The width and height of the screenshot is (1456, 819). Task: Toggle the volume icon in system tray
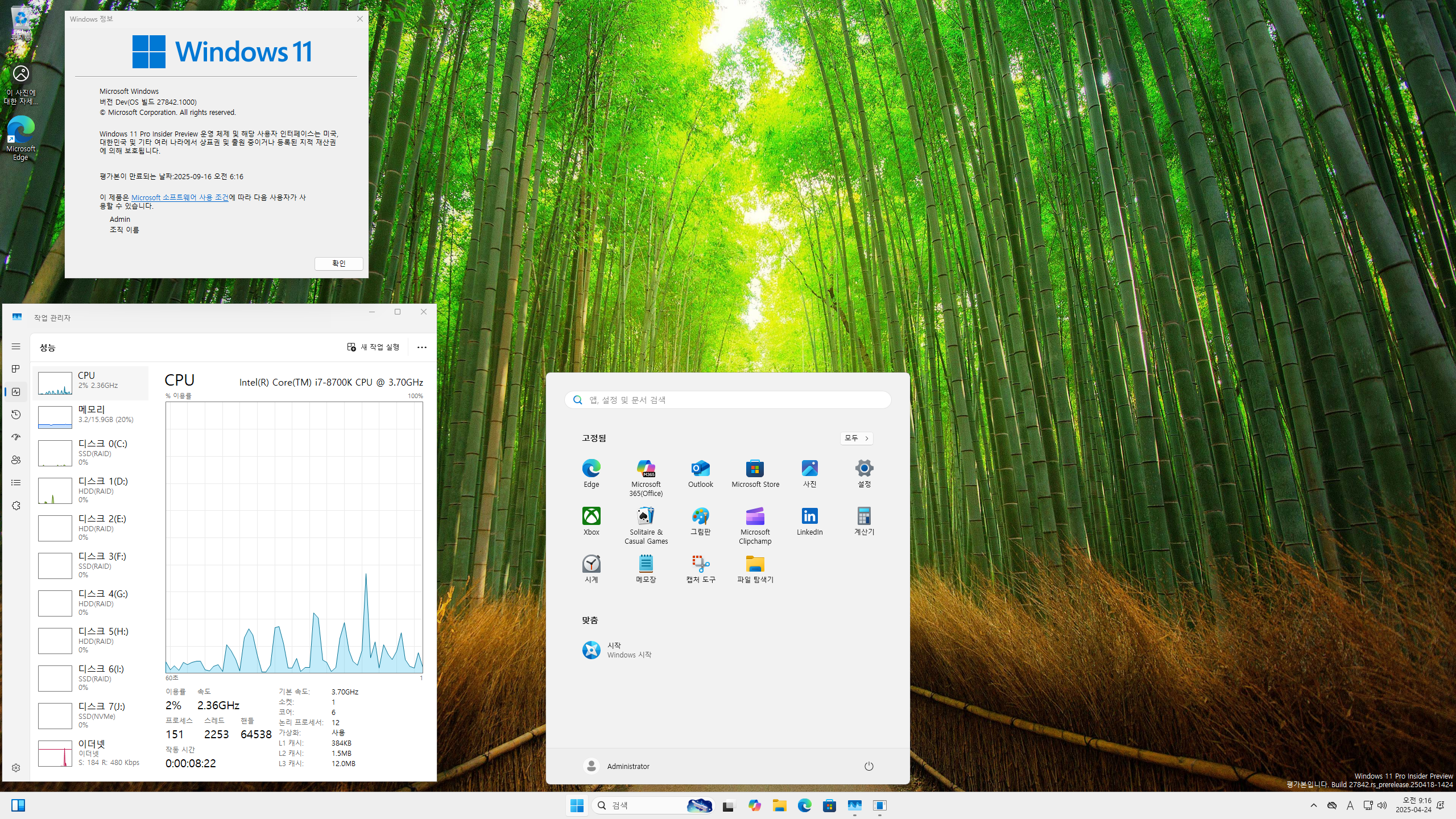[1382, 805]
